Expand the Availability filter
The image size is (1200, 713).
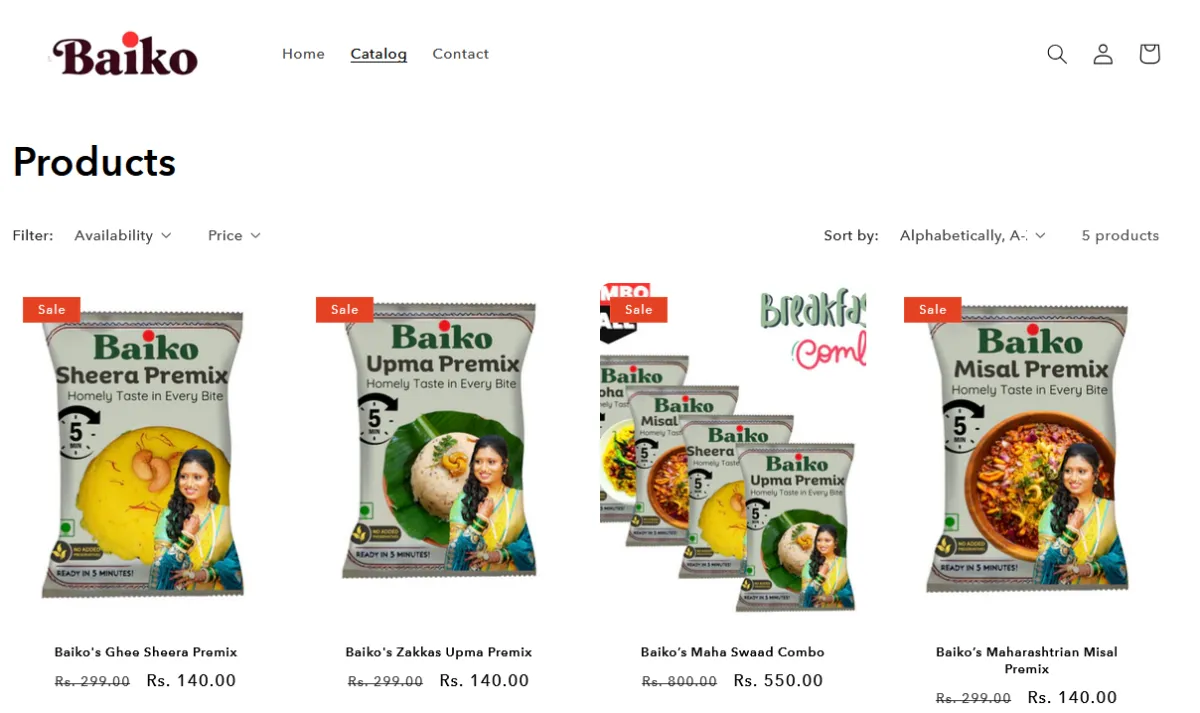(x=123, y=235)
